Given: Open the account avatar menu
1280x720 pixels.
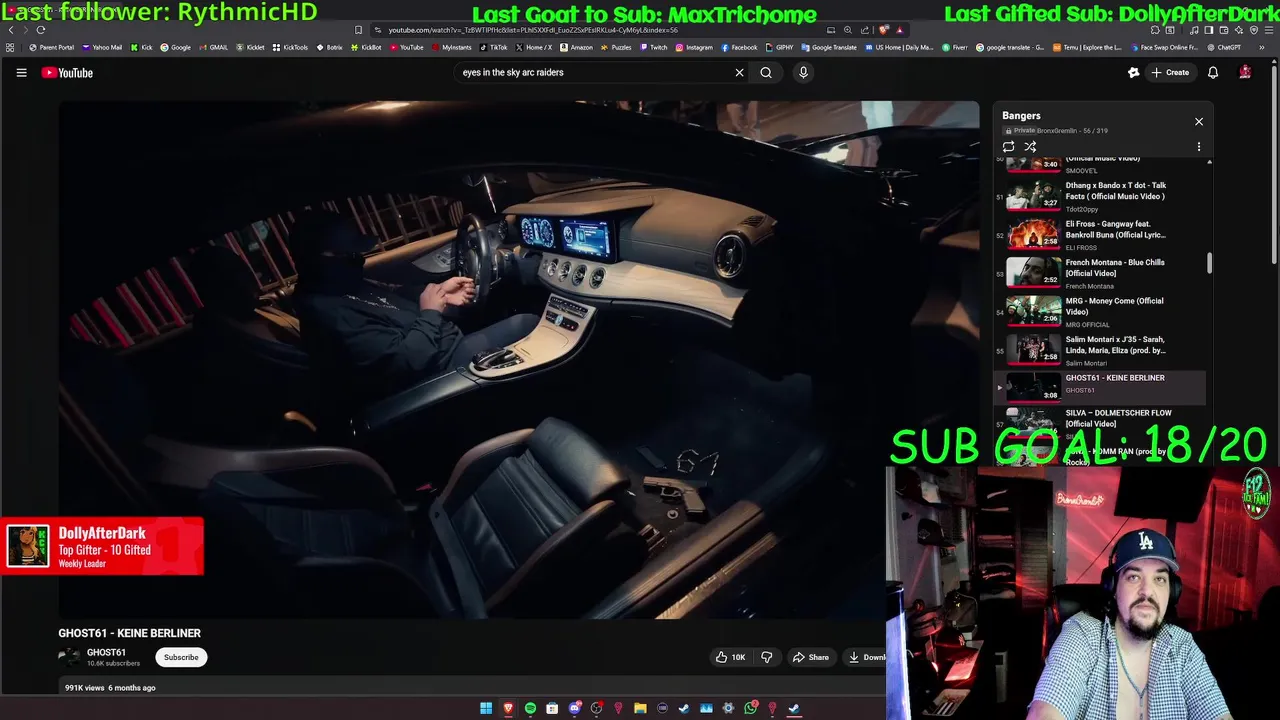Looking at the screenshot, I should click(x=1245, y=72).
